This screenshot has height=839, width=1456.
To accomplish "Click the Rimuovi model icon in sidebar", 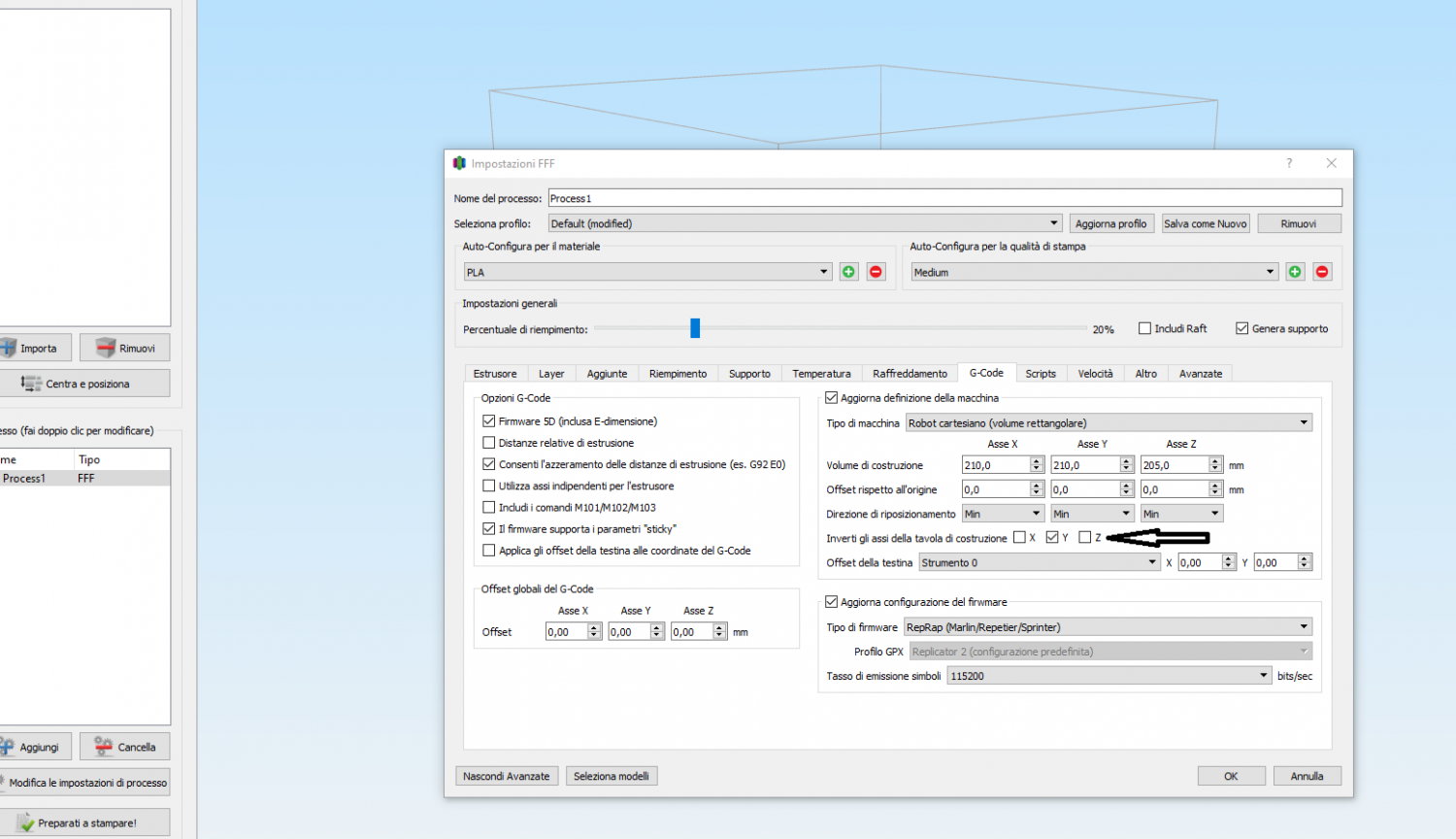I will coord(106,348).
